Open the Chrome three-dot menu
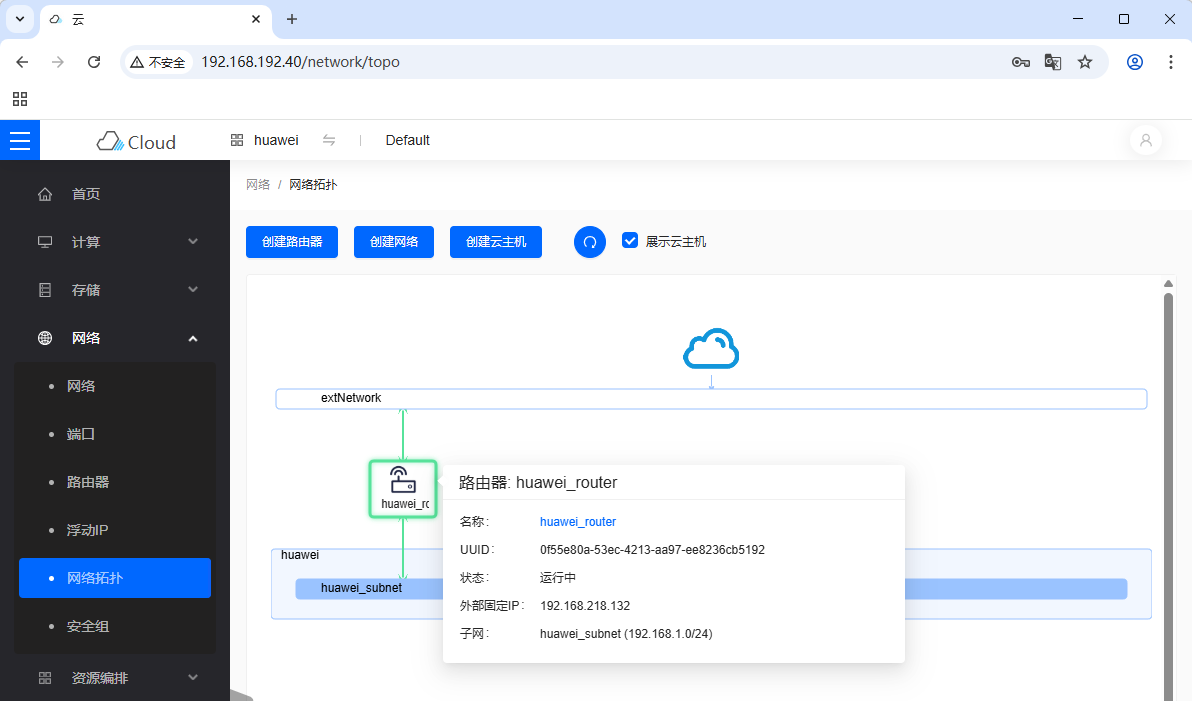 pos(1171,62)
